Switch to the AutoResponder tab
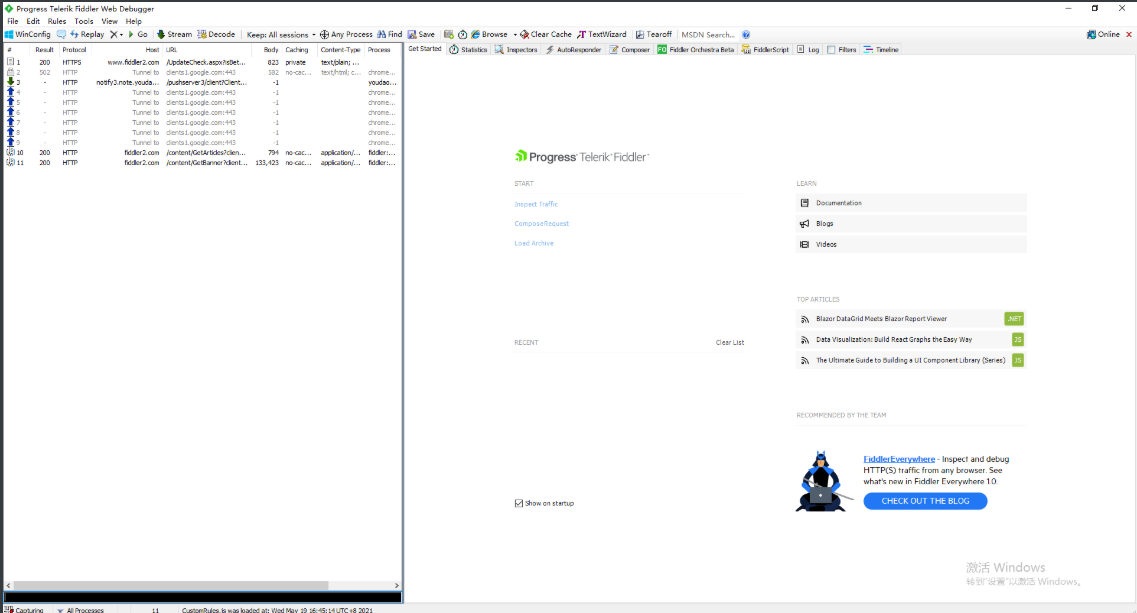Screen dimensions: 1137x613 click(x=573, y=49)
